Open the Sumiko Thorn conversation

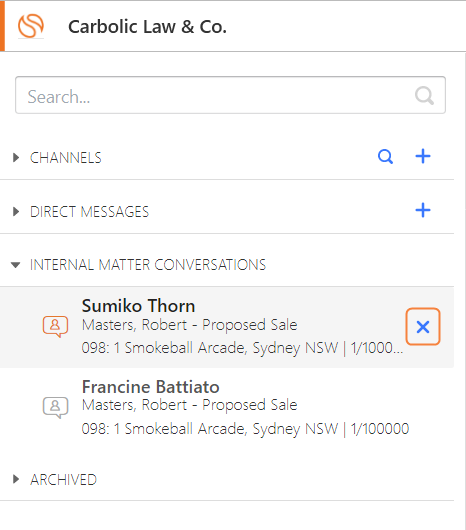coord(227,327)
